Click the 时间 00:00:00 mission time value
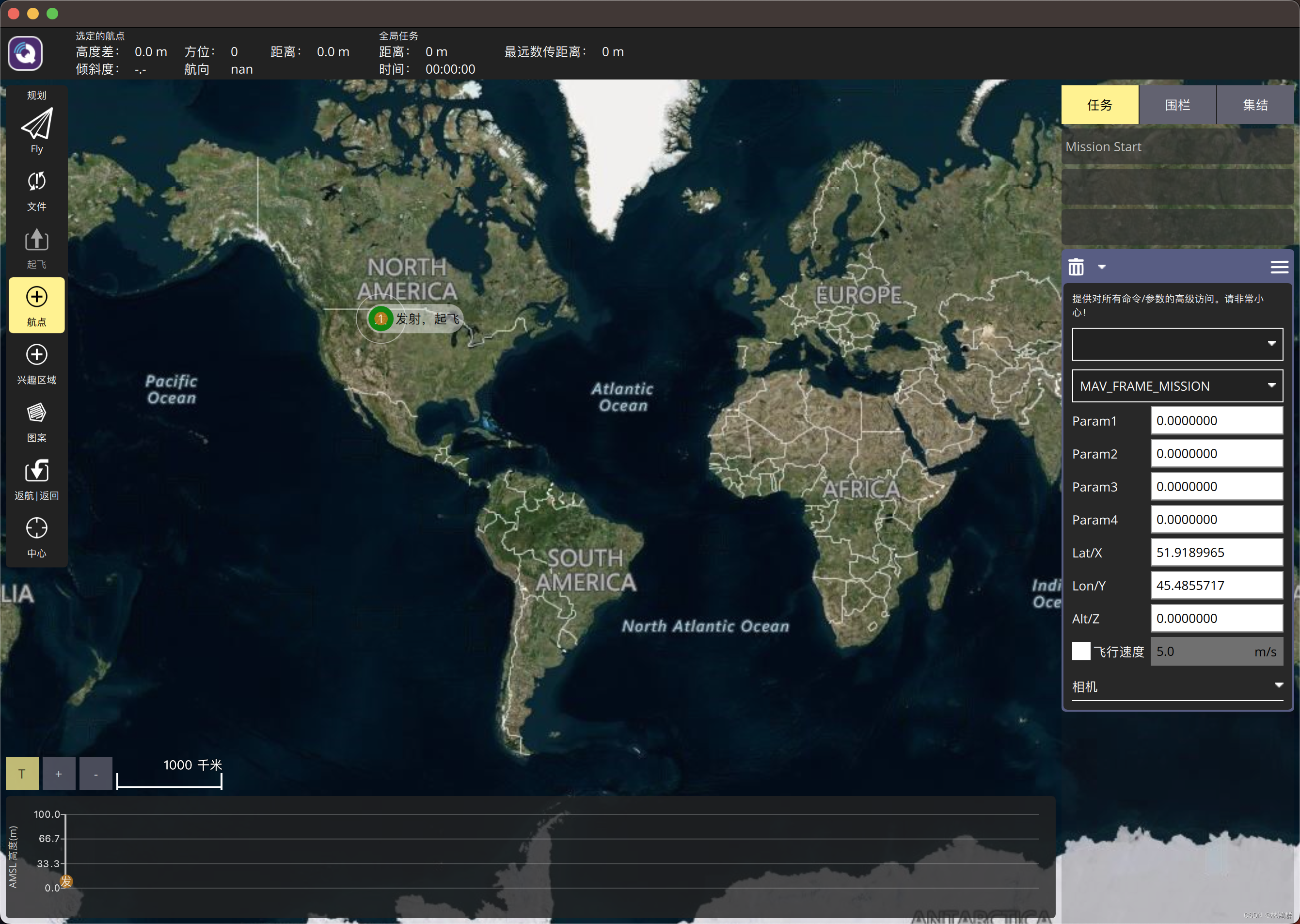The width and height of the screenshot is (1300, 924). pyautogui.click(x=450, y=69)
